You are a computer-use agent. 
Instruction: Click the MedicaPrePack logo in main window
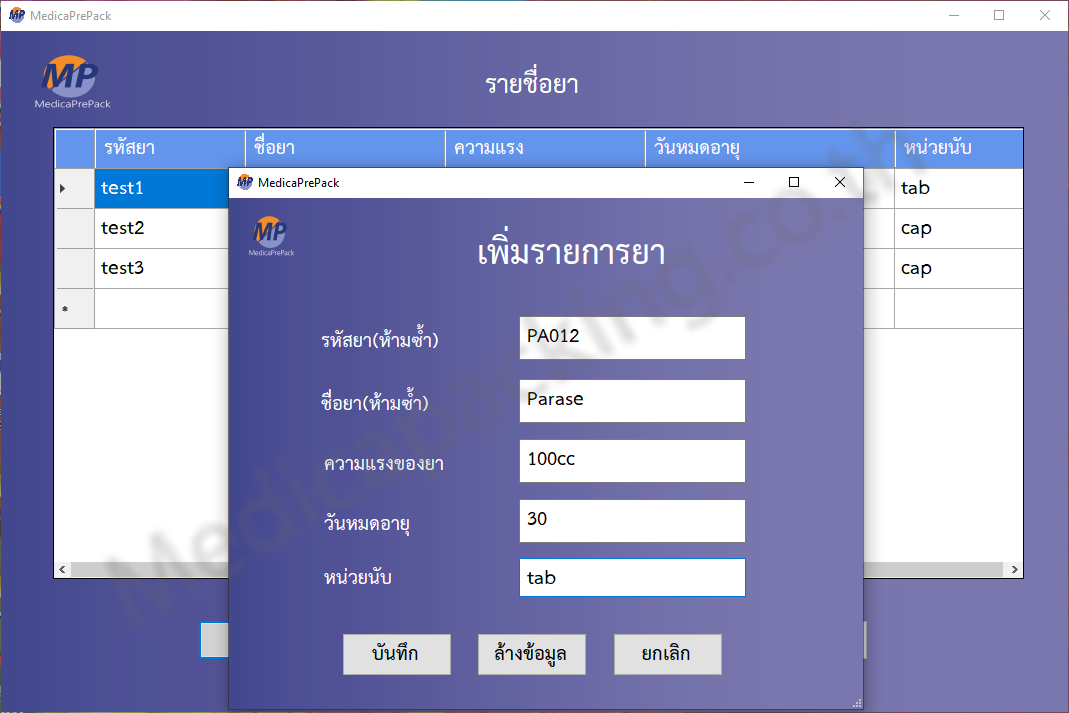(x=72, y=80)
